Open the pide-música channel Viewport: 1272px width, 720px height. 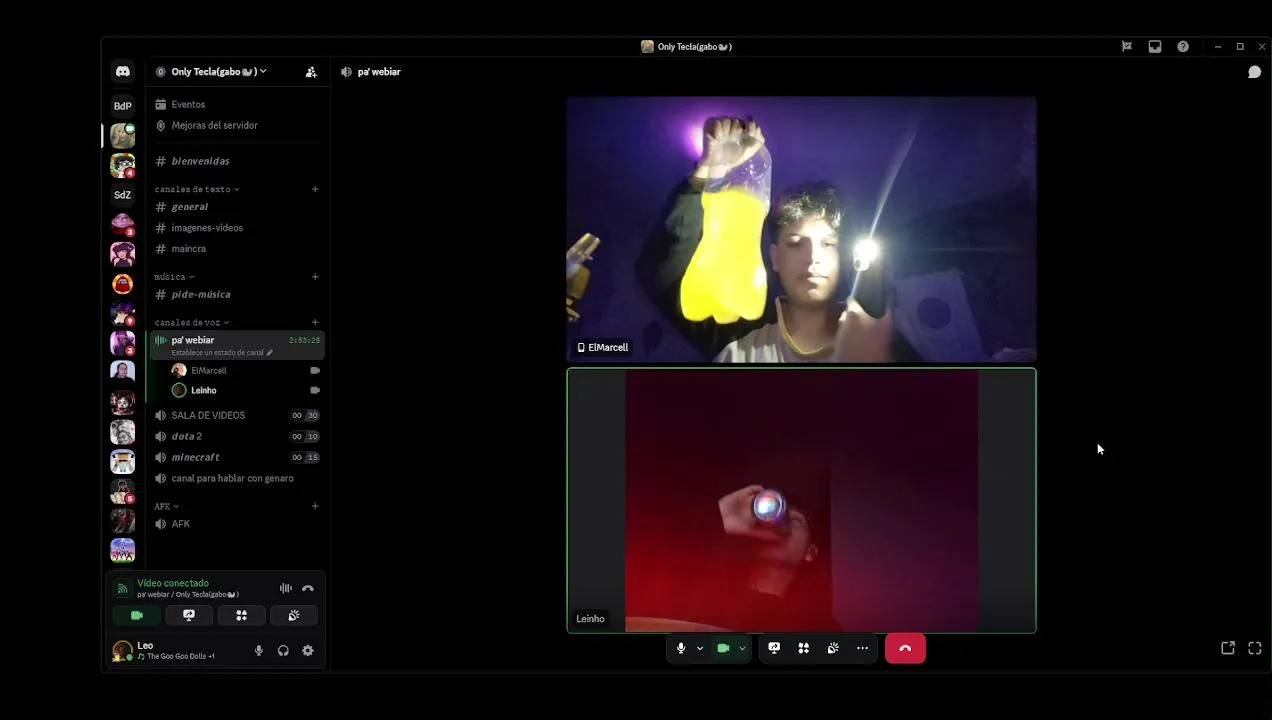(236, 295)
